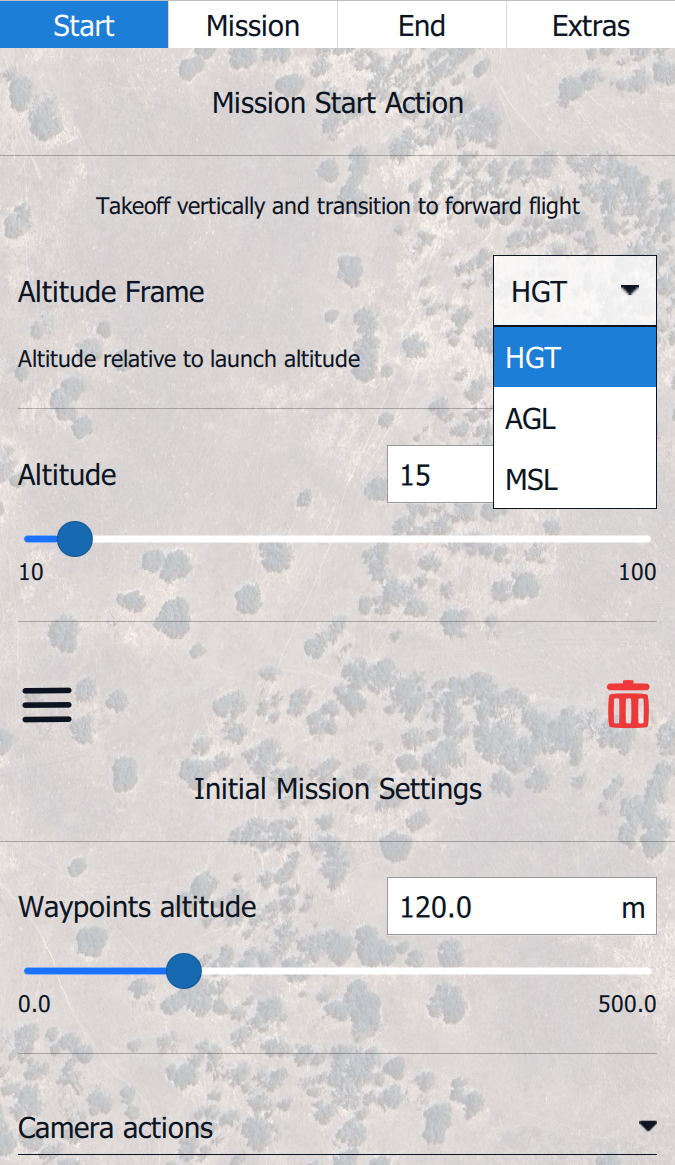Go to the End tab

tap(422, 25)
